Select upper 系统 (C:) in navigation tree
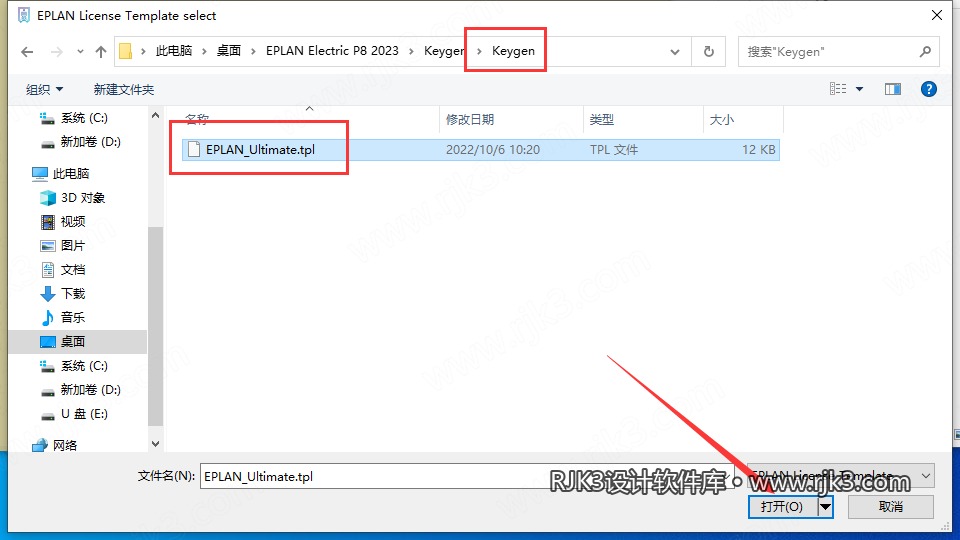This screenshot has height=540, width=960. [x=84, y=118]
